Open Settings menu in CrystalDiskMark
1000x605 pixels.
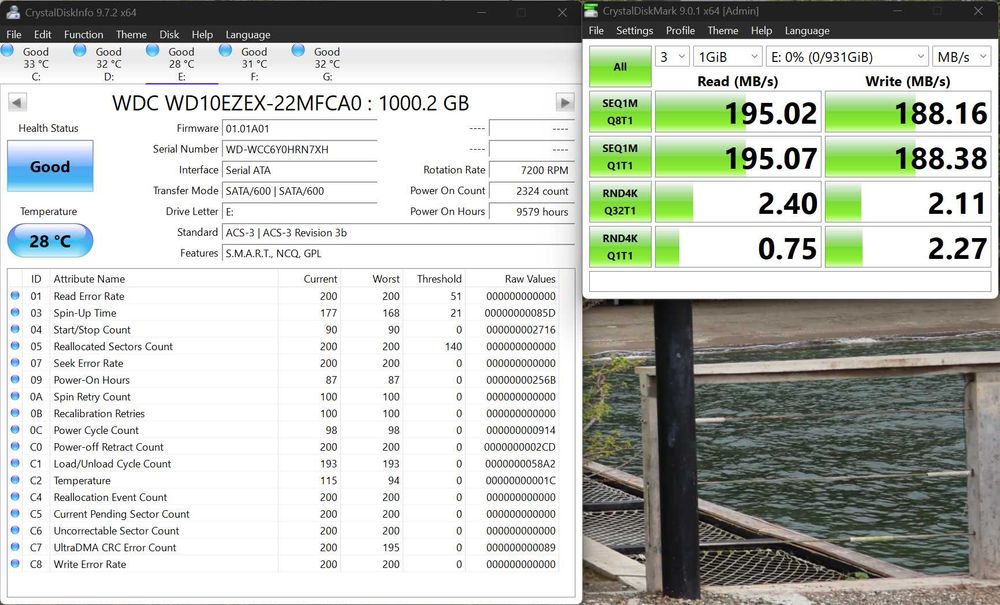(x=635, y=31)
